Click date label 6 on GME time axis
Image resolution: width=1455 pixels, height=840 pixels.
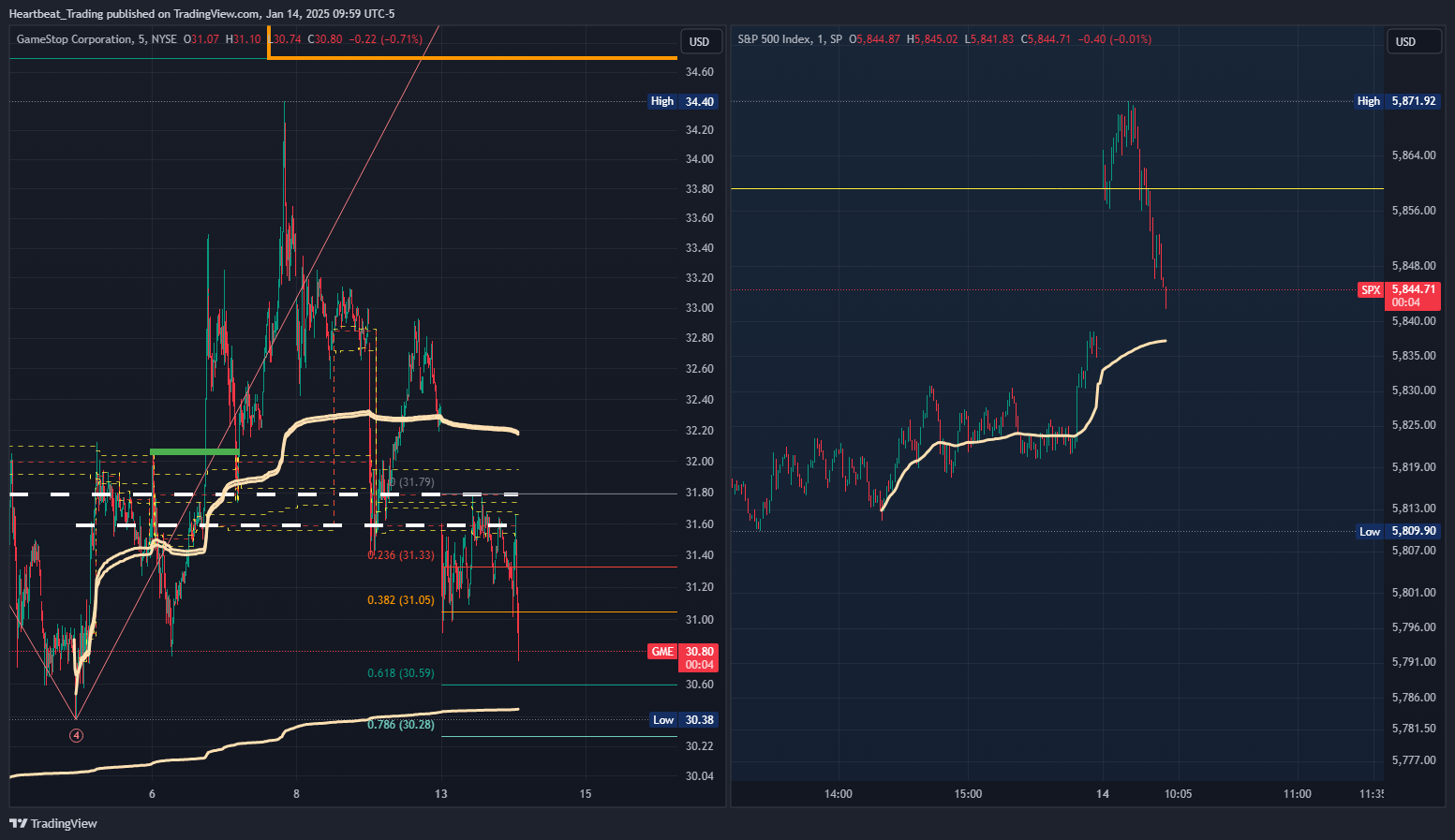tap(152, 794)
